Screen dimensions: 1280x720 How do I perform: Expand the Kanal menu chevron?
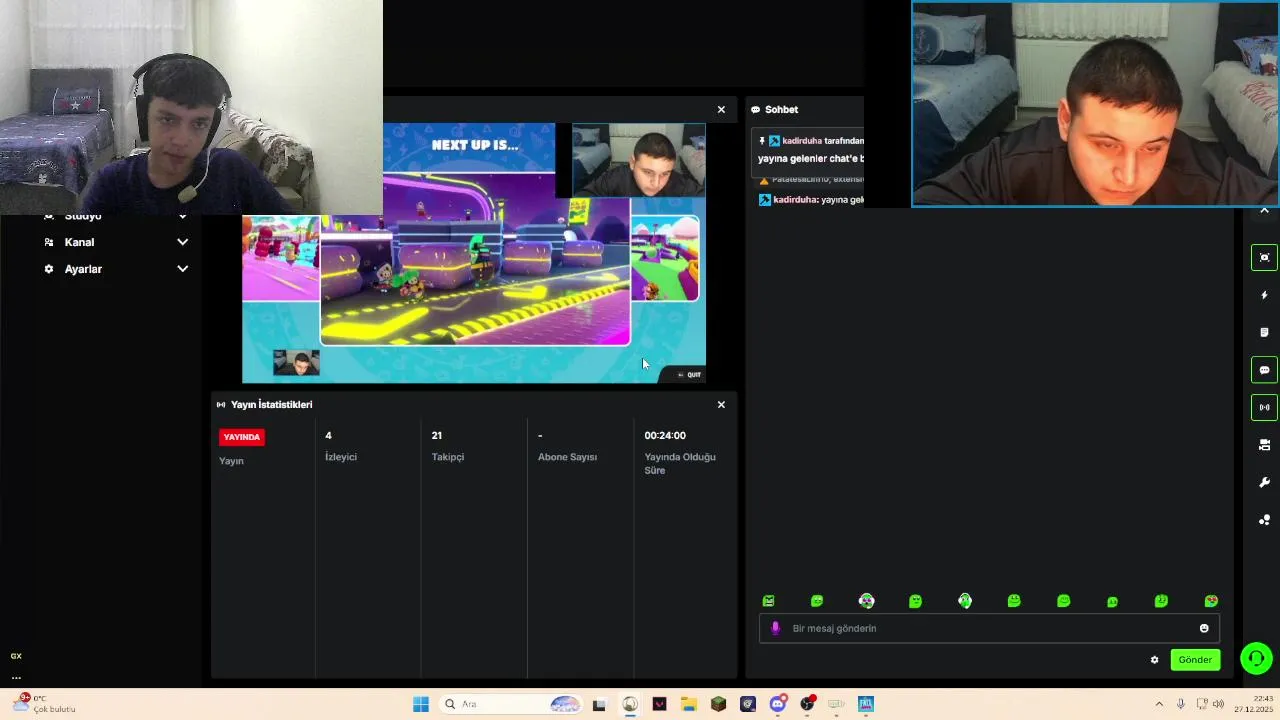pyautogui.click(x=182, y=242)
